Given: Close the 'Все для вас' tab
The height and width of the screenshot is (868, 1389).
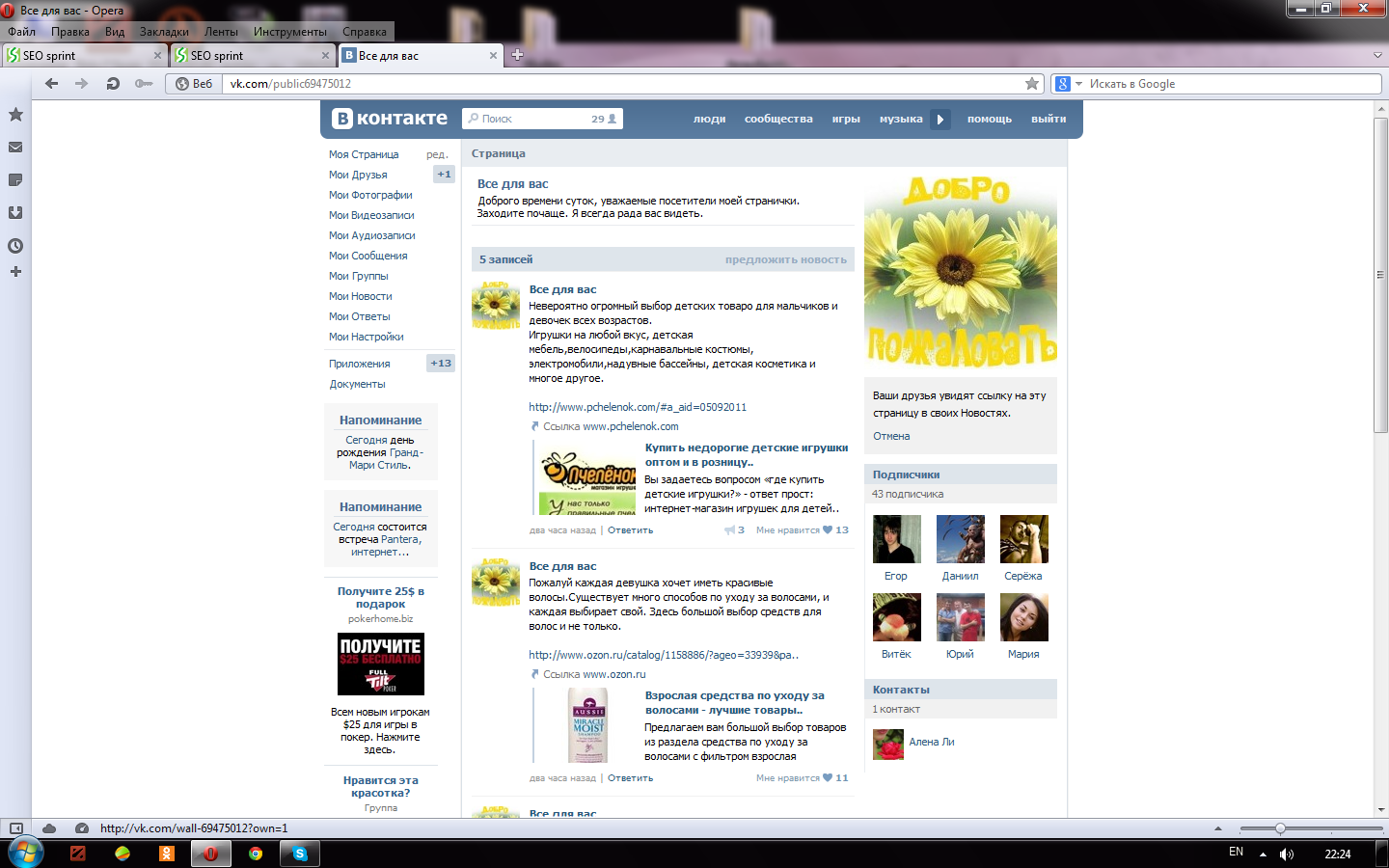Looking at the screenshot, I should (x=494, y=56).
